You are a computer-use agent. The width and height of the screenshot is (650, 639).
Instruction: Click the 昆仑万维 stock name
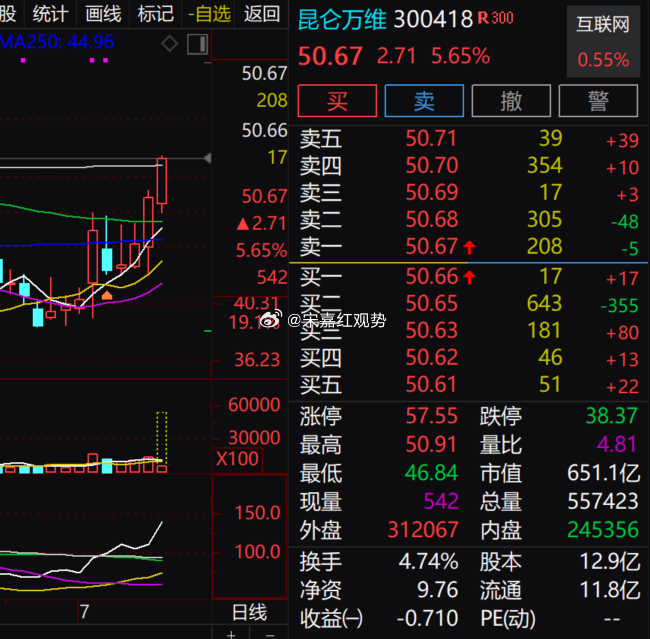[342, 19]
